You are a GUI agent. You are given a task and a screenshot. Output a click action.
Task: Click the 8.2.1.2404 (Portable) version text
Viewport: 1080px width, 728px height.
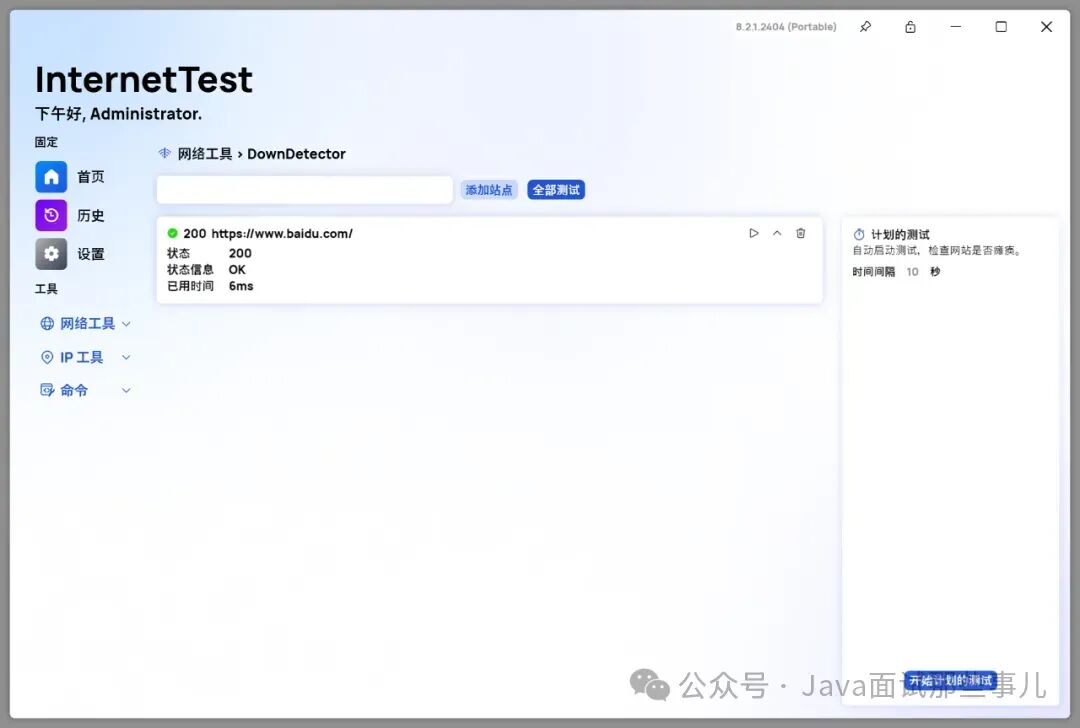point(786,27)
